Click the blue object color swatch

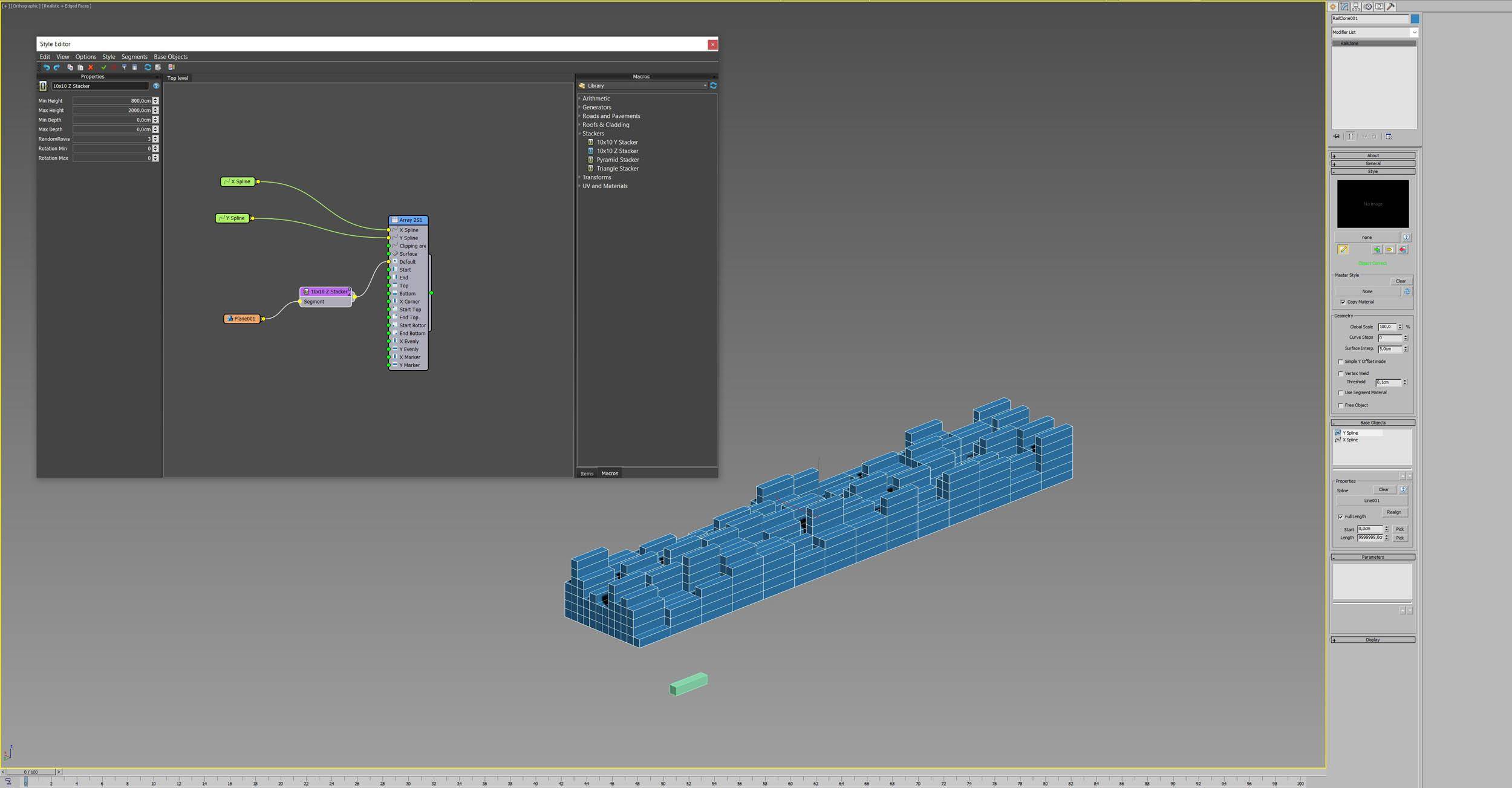click(x=1415, y=19)
